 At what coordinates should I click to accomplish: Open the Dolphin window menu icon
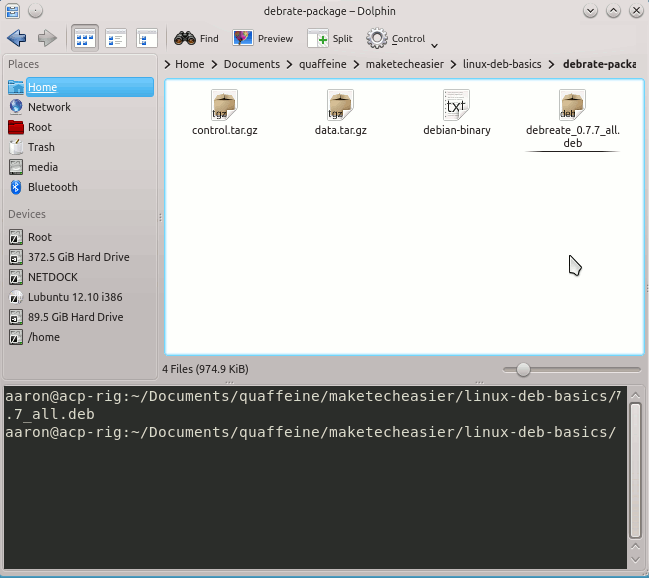[12, 11]
